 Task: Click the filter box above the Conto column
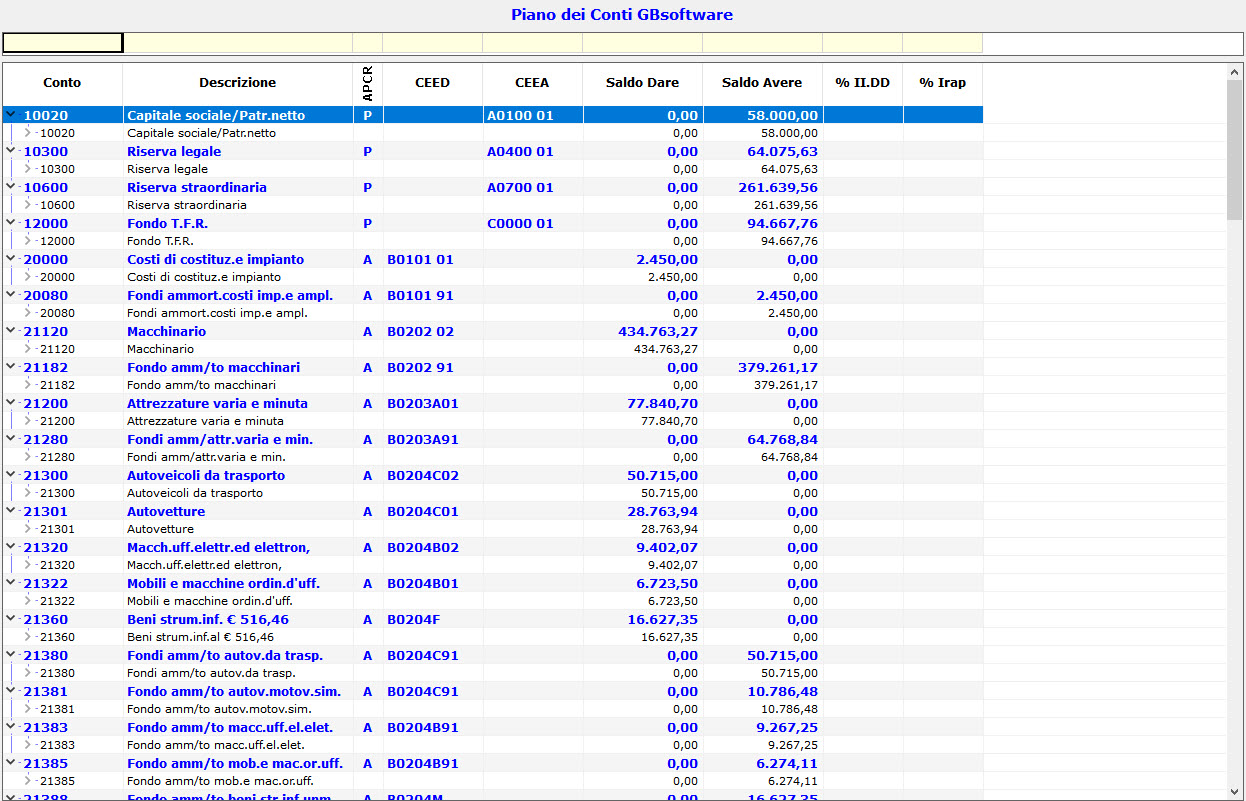pyautogui.click(x=62, y=43)
